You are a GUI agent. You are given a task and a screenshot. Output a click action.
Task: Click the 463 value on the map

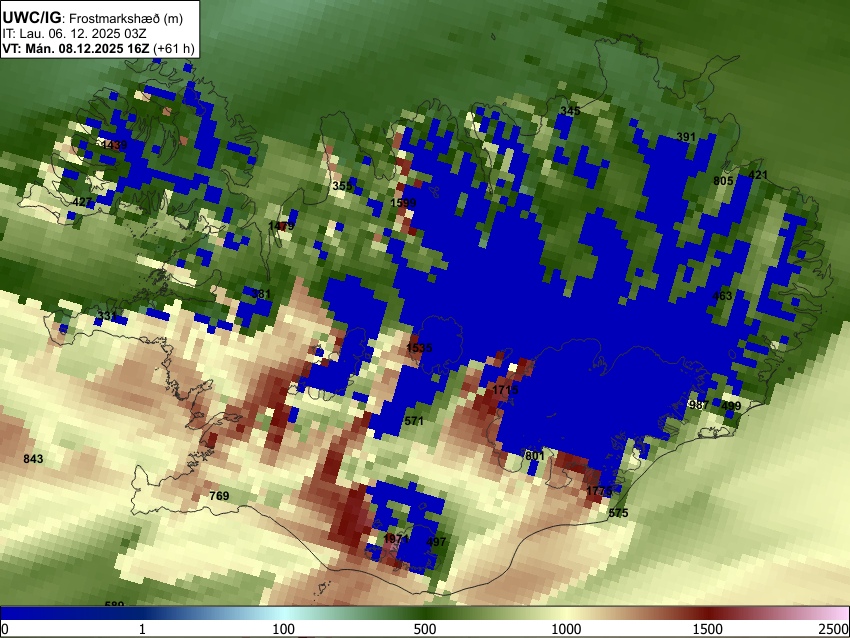(x=722, y=295)
